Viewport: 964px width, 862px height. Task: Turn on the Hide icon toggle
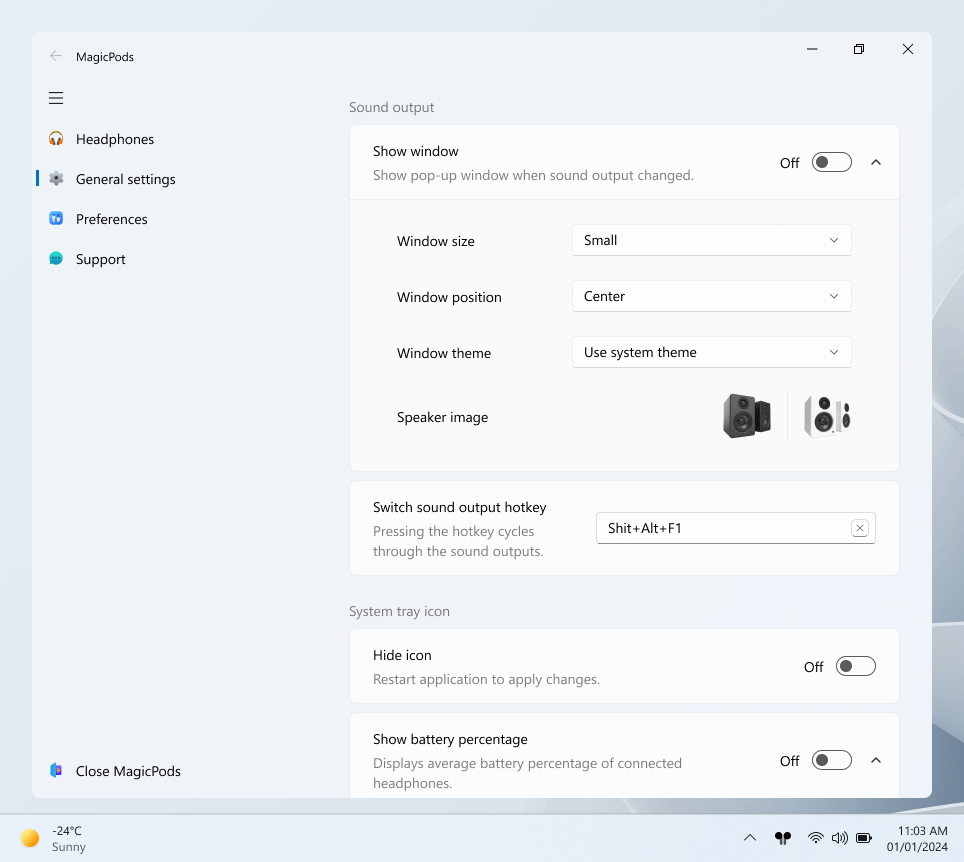(x=855, y=666)
